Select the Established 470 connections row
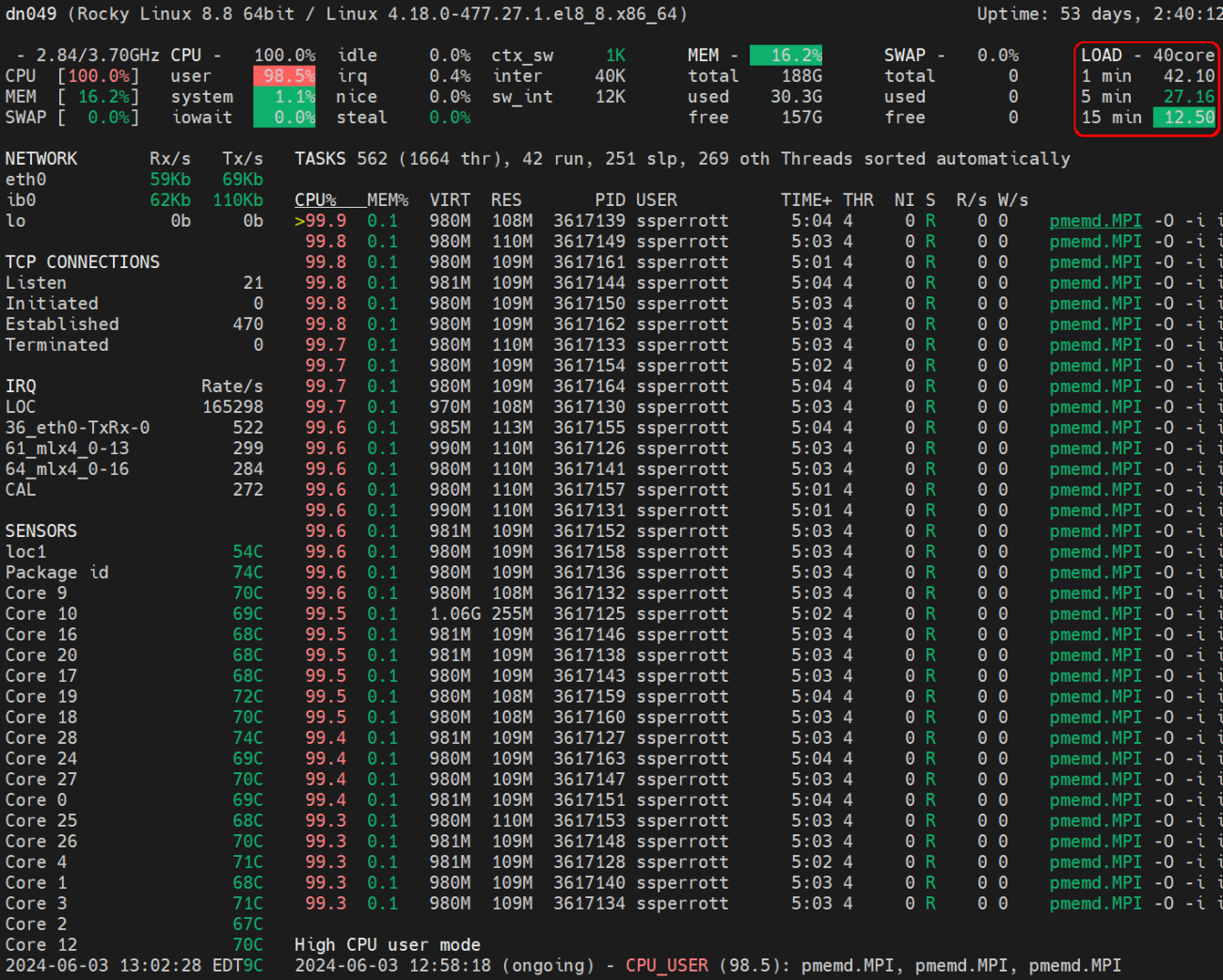Image resolution: width=1223 pixels, height=980 pixels. [x=135, y=324]
